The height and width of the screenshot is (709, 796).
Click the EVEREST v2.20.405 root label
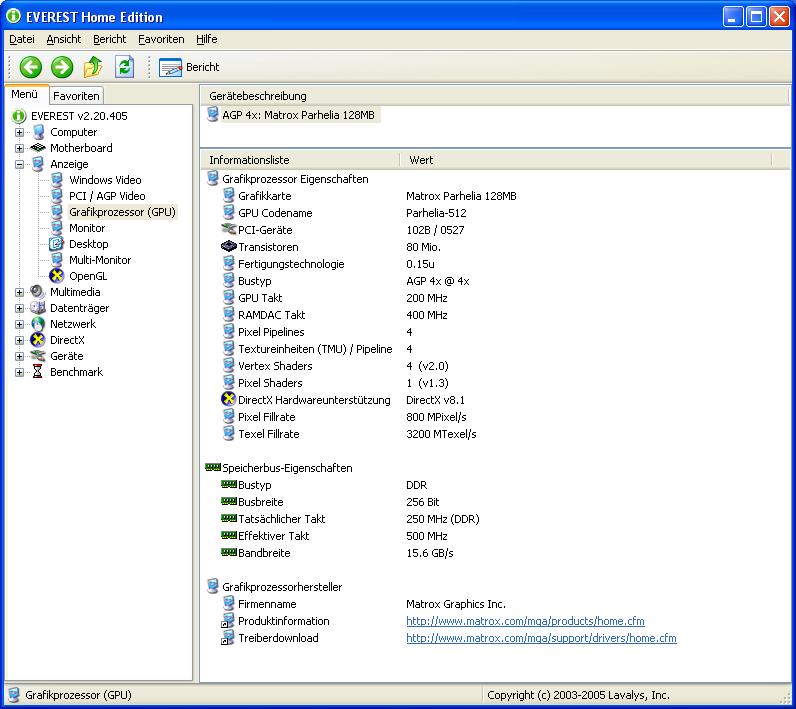tap(79, 116)
